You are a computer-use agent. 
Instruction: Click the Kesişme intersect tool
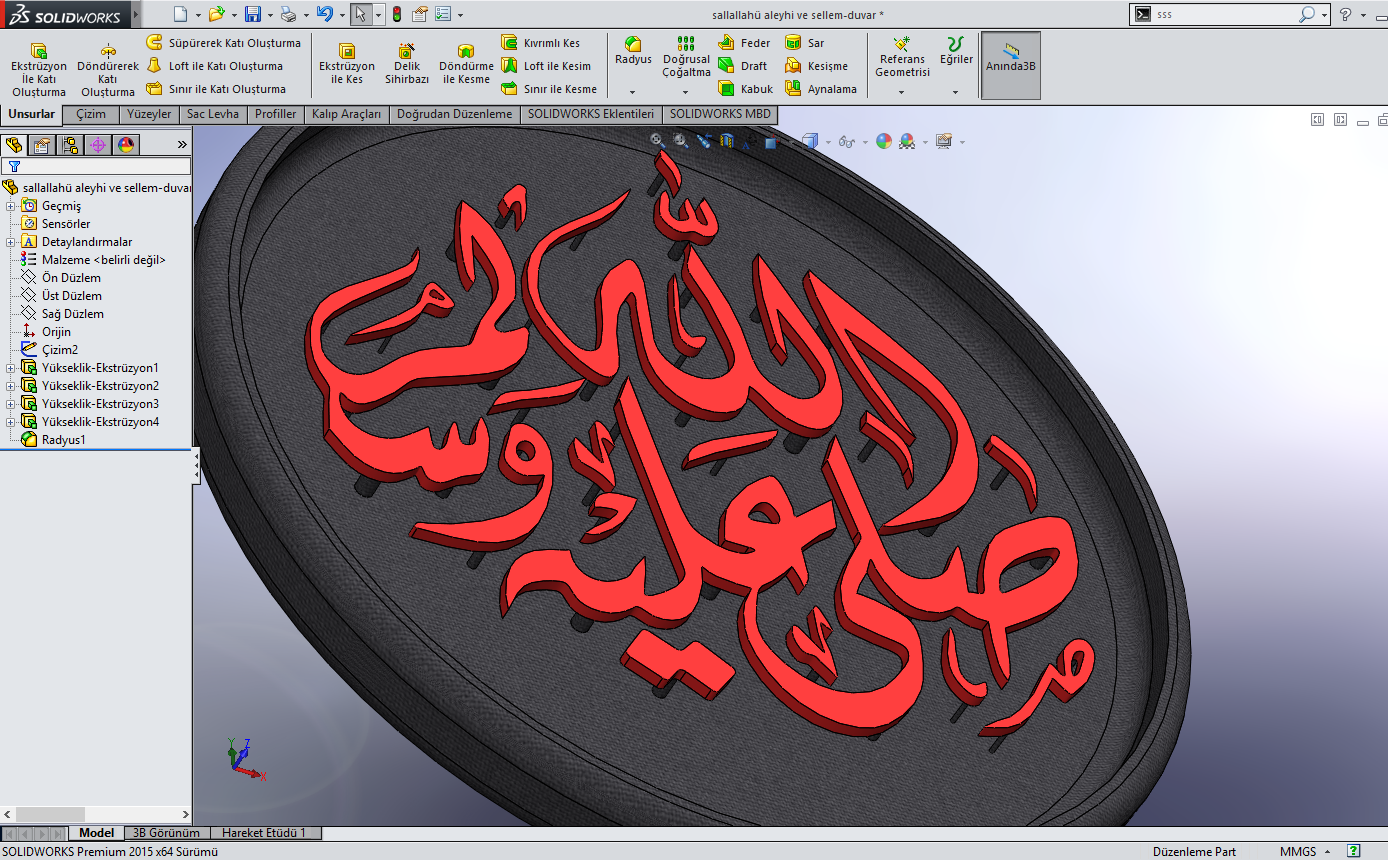[816, 66]
